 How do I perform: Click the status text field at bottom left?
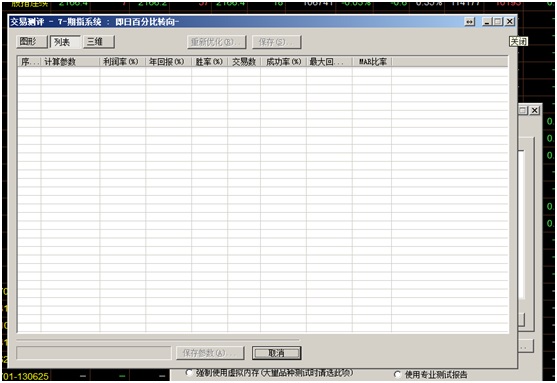click(x=94, y=353)
